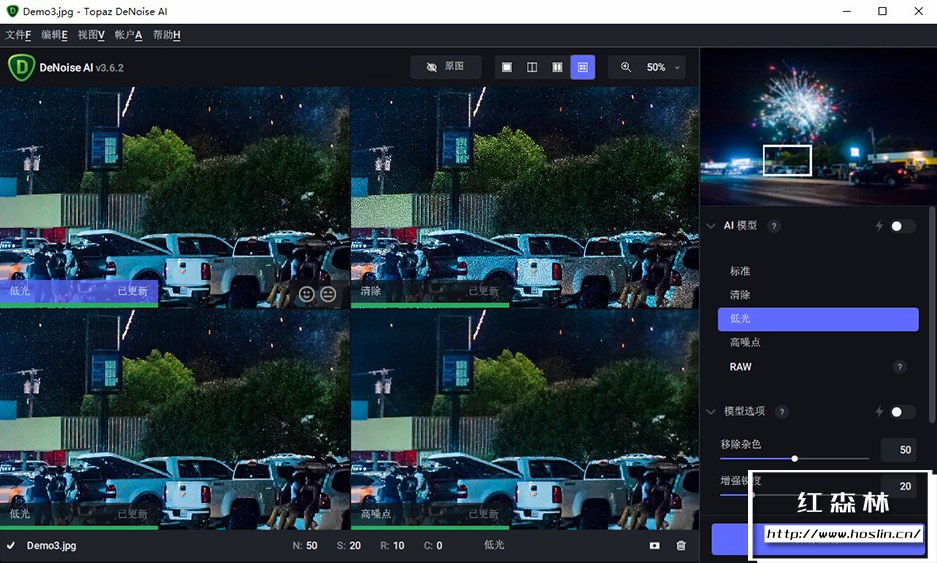
Task: Select the single view layout icon
Action: (x=507, y=67)
